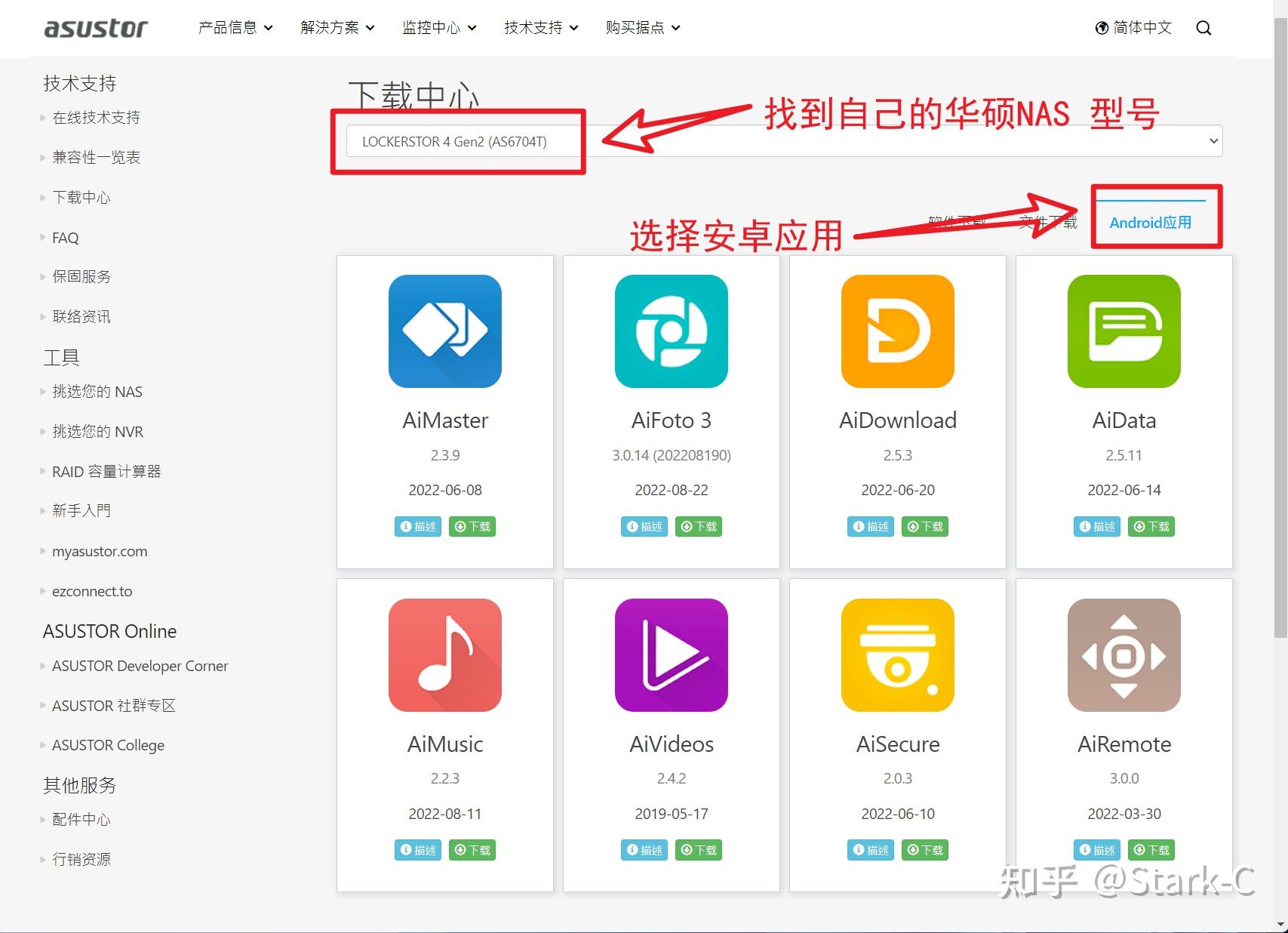Click the AiRemote app title
This screenshot has width=1288, height=933.
pyautogui.click(x=1124, y=744)
